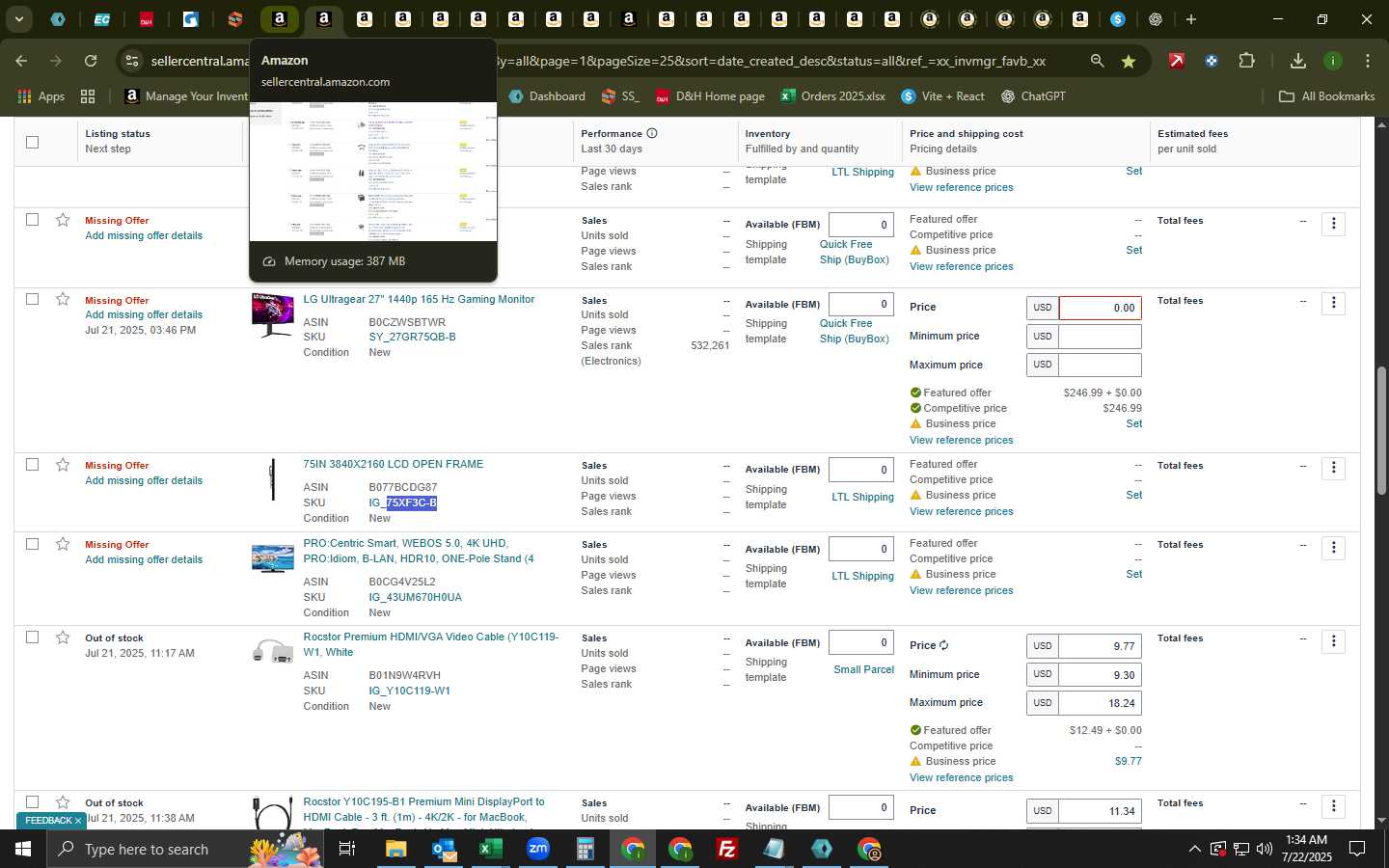
Task: Open actions menu for Rocstor HDMI/VGA cable
Action: click(1333, 640)
